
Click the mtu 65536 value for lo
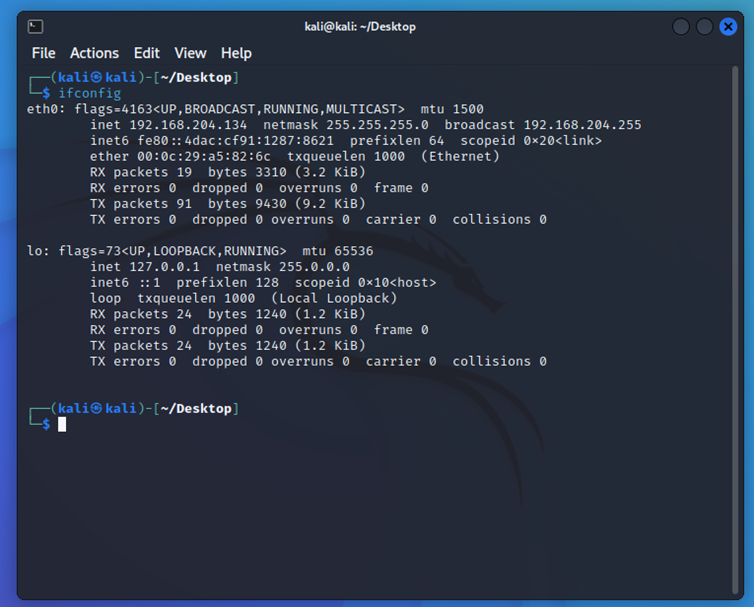(x=356, y=251)
